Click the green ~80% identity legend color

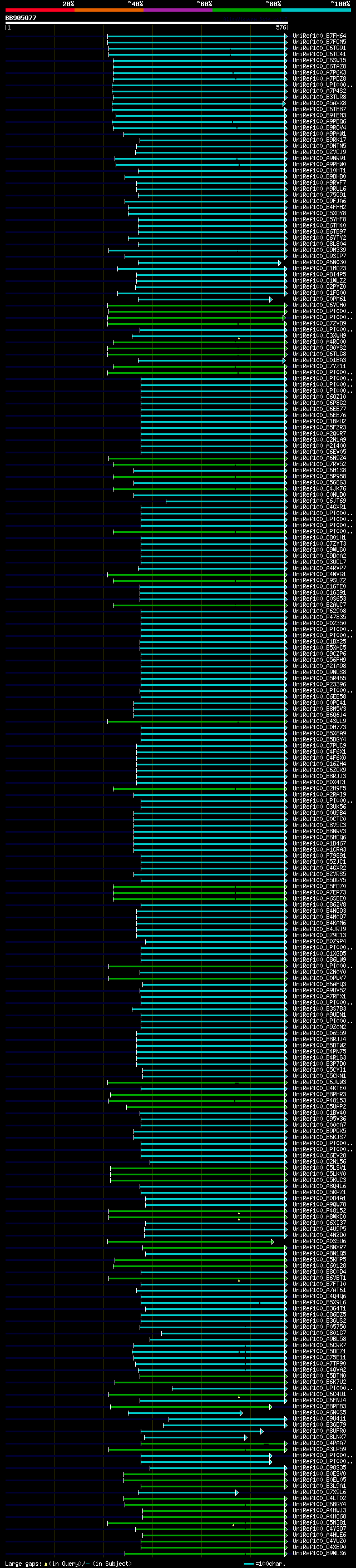tap(247, 10)
